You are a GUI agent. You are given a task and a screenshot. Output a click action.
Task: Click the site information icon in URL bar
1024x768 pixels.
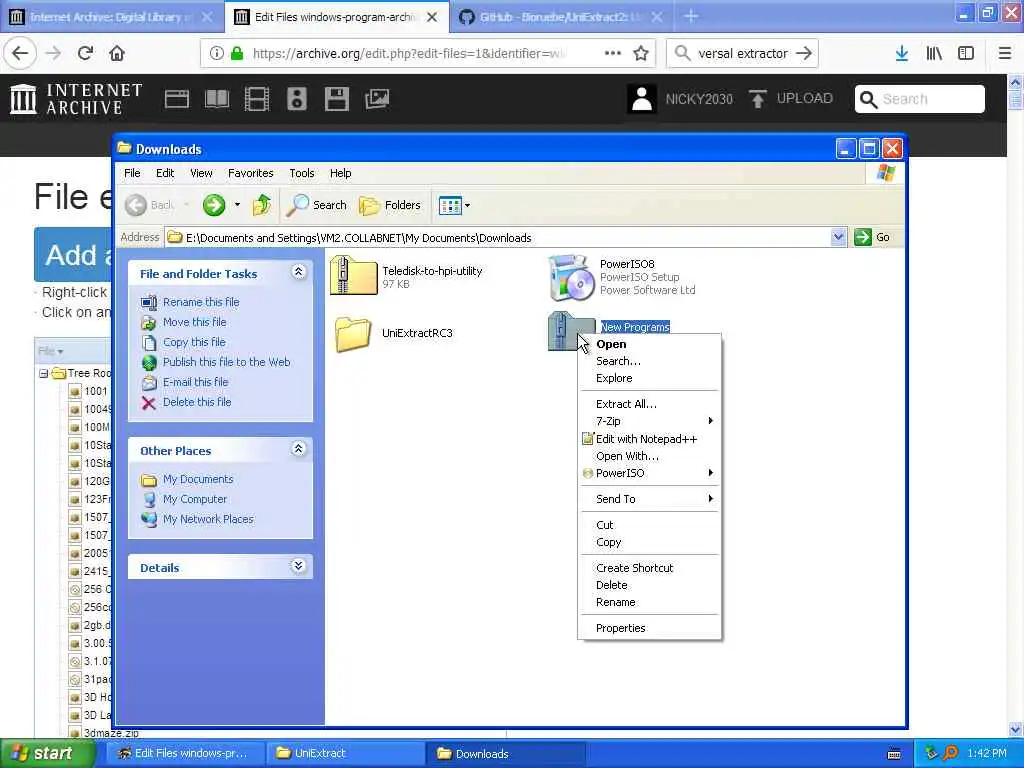coord(216,54)
